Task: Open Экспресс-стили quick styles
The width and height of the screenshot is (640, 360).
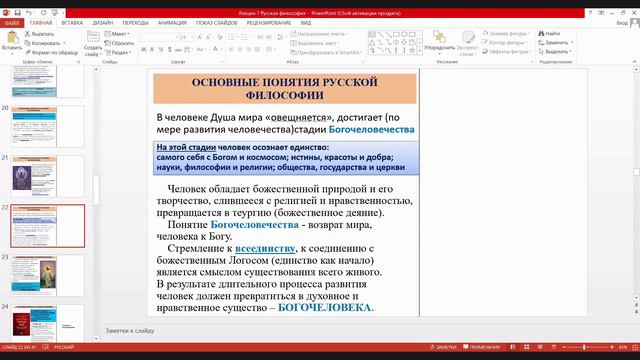Action: pos(467,43)
